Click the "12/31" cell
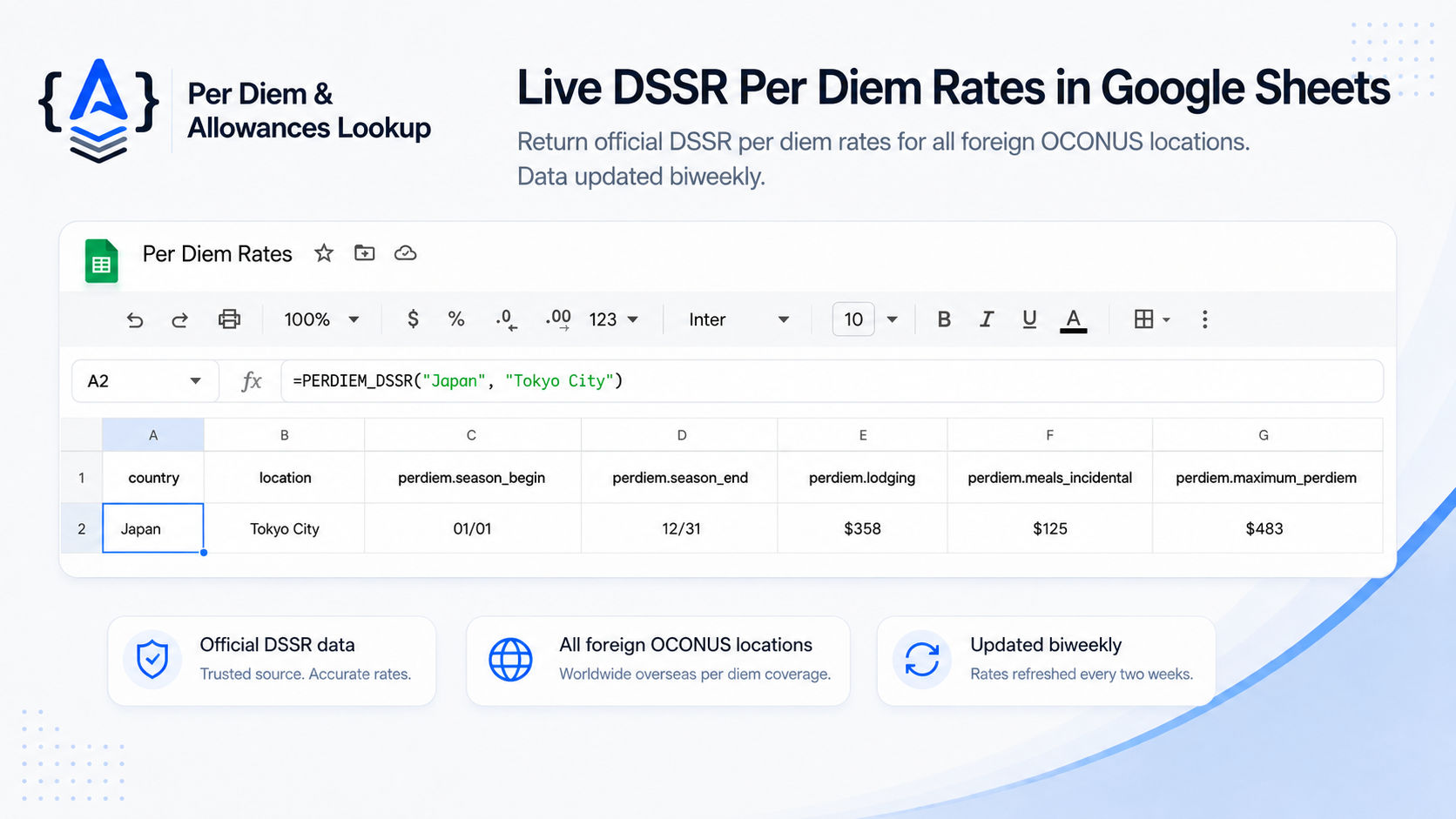Screen dimensions: 1456x819 click(680, 528)
